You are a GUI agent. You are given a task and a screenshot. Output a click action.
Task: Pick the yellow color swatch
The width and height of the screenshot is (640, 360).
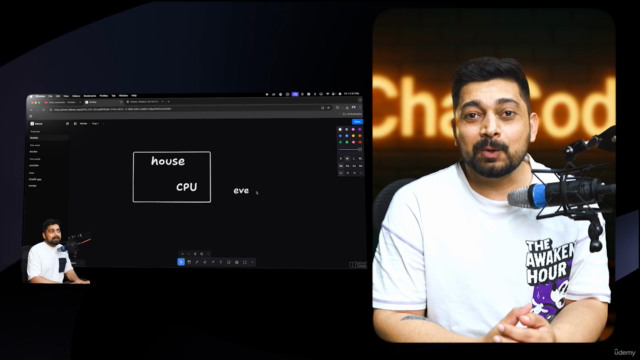[353, 136]
